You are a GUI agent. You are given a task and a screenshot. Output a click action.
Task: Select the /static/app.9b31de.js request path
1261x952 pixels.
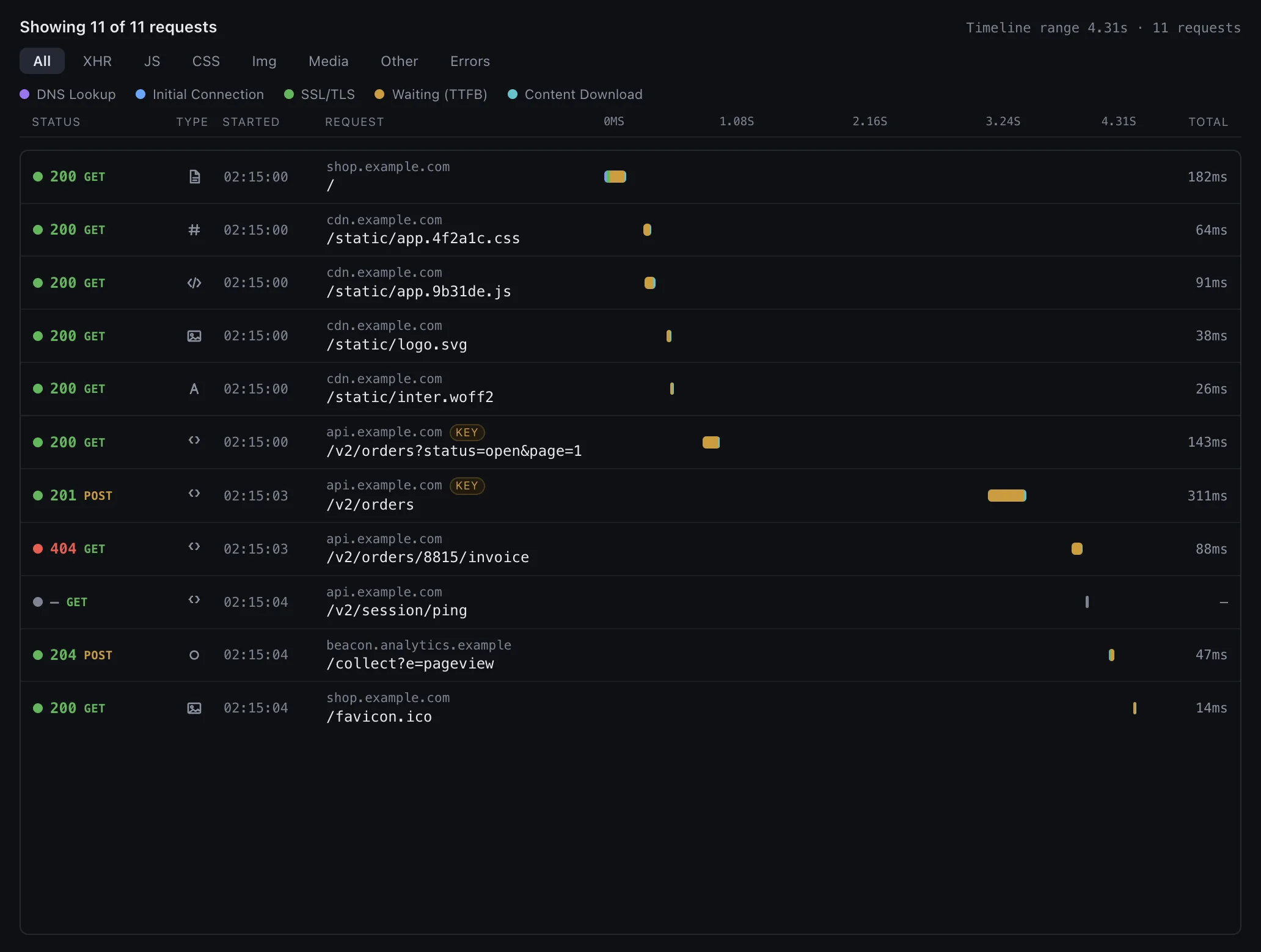coord(419,291)
